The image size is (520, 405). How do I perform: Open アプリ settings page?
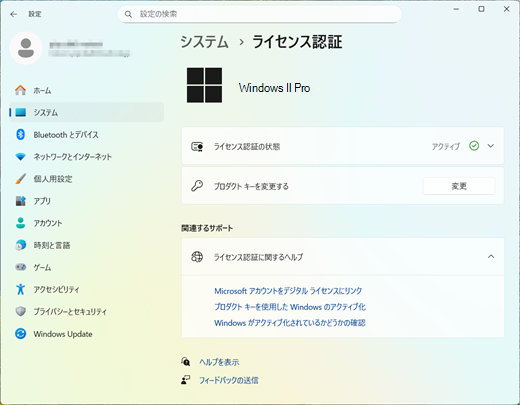87,201
